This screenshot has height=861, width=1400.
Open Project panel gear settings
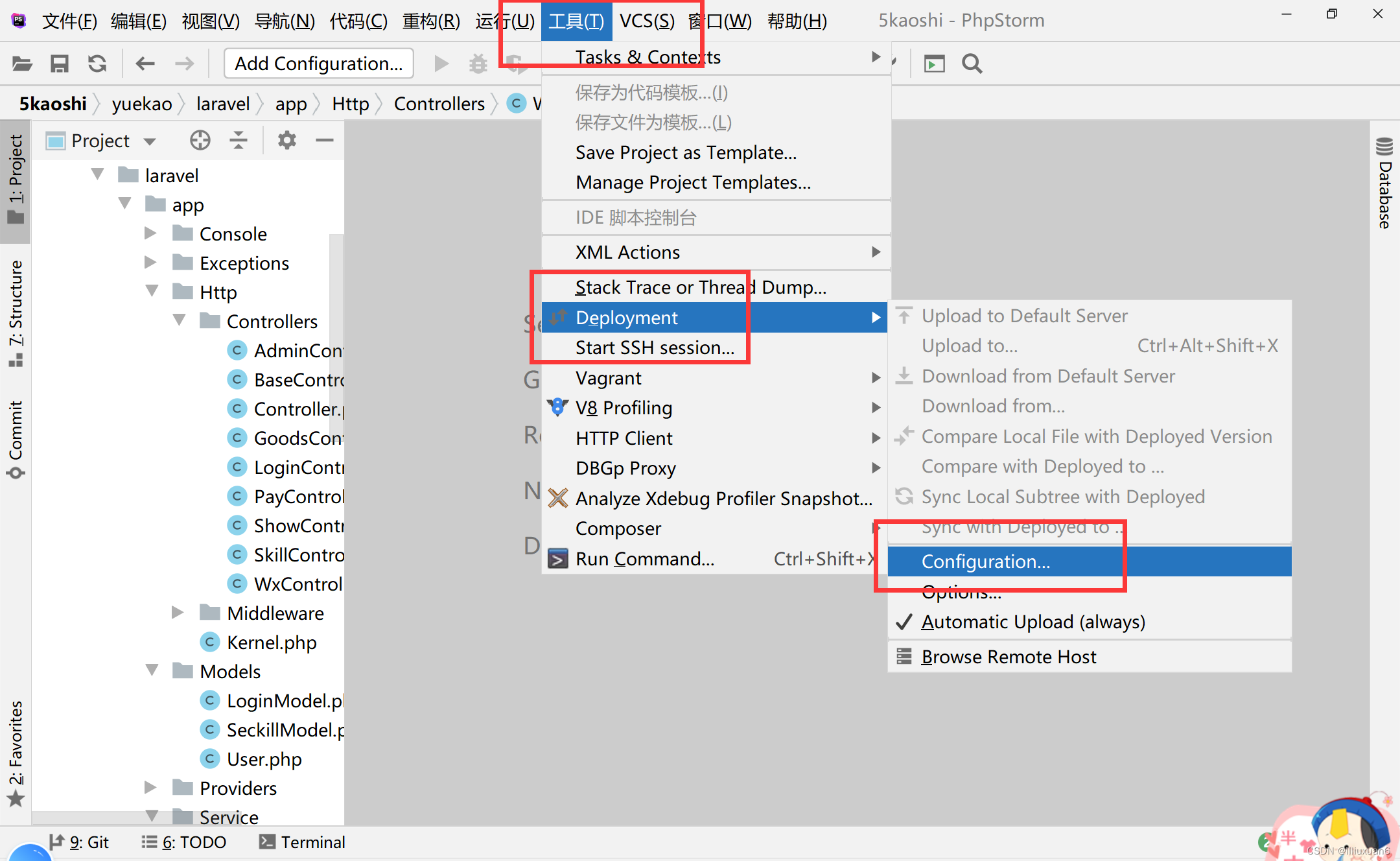(x=286, y=140)
